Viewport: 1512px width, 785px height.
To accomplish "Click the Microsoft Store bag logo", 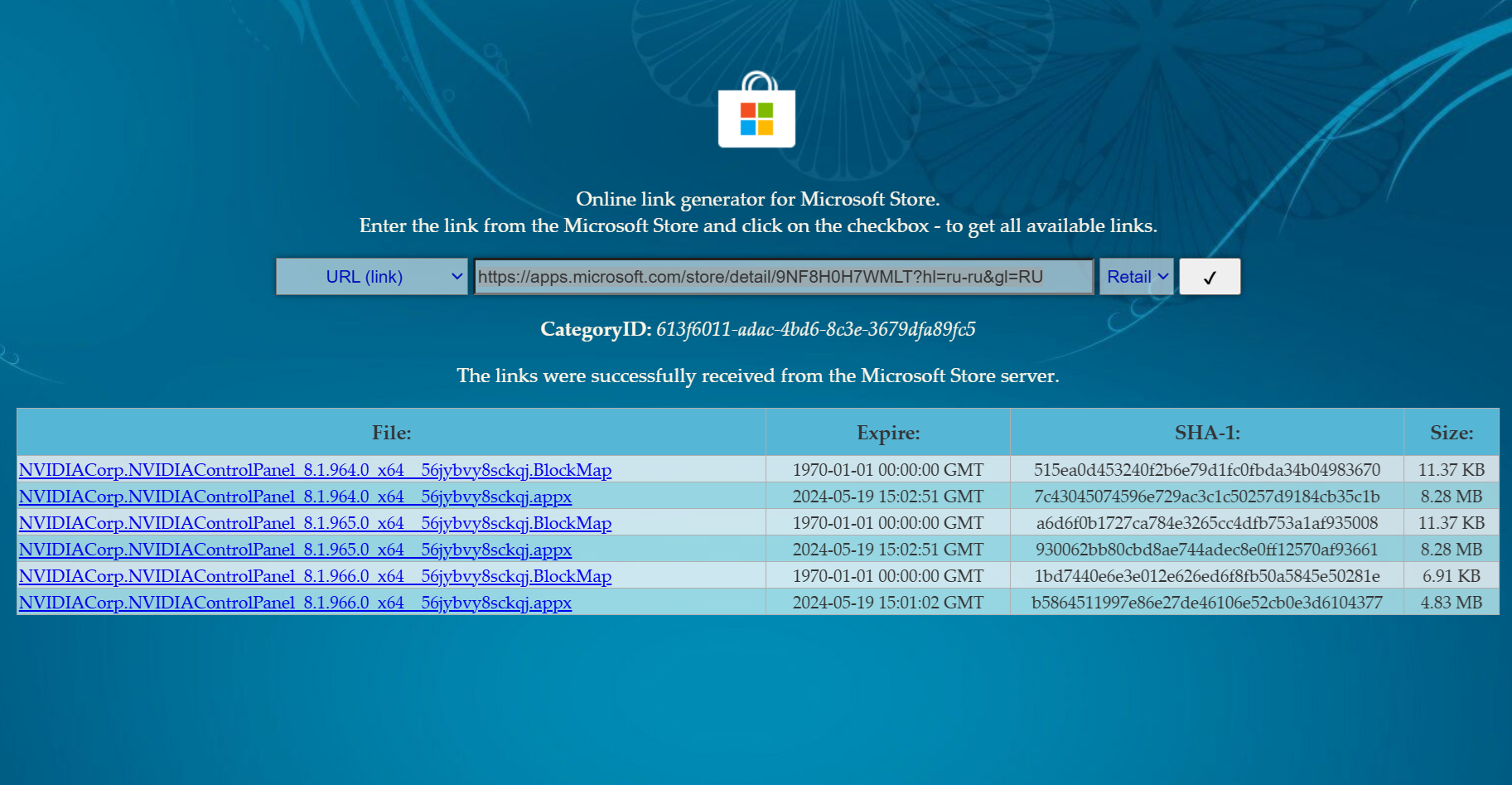I will (x=756, y=109).
